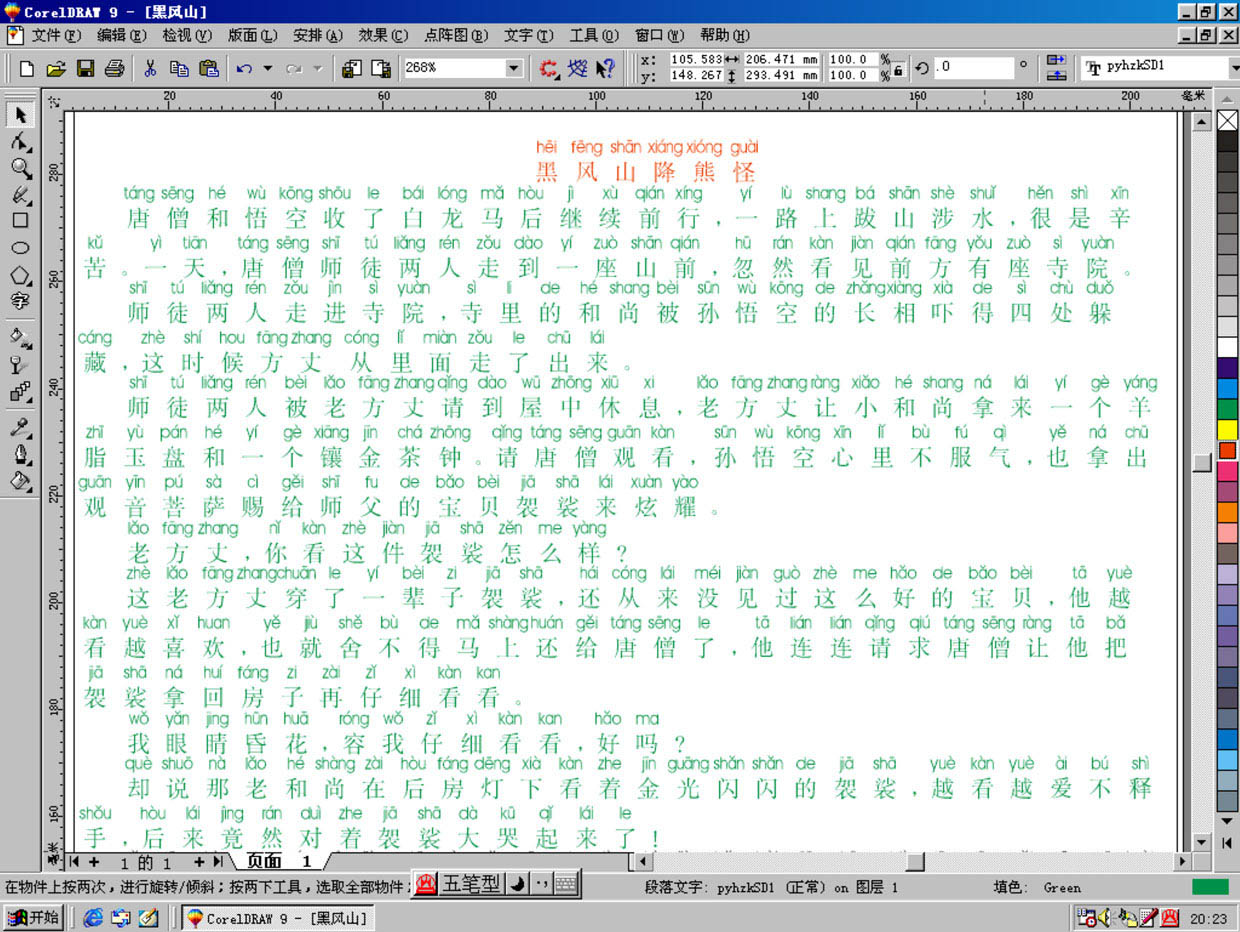The image size is (1240, 932).
Task: Mirror object vertically in property bar
Action: (1056, 76)
